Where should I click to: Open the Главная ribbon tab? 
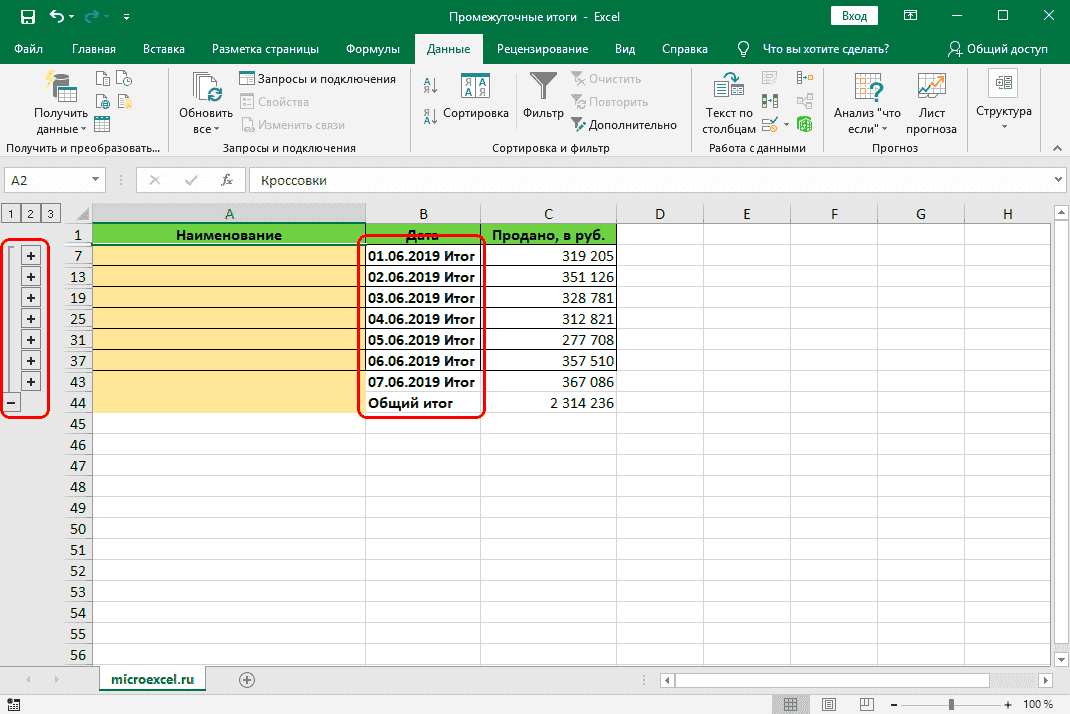pyautogui.click(x=94, y=49)
